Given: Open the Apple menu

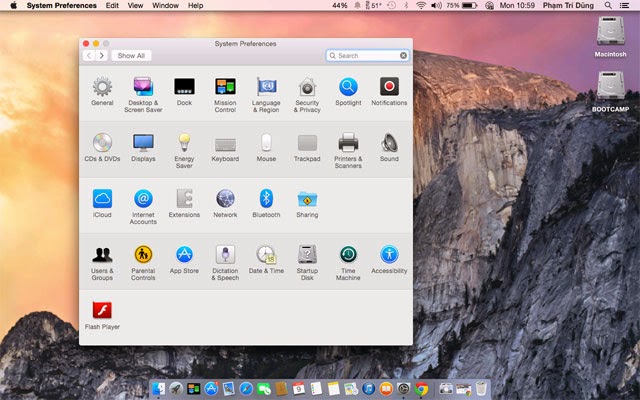Looking at the screenshot, I should [13, 5].
